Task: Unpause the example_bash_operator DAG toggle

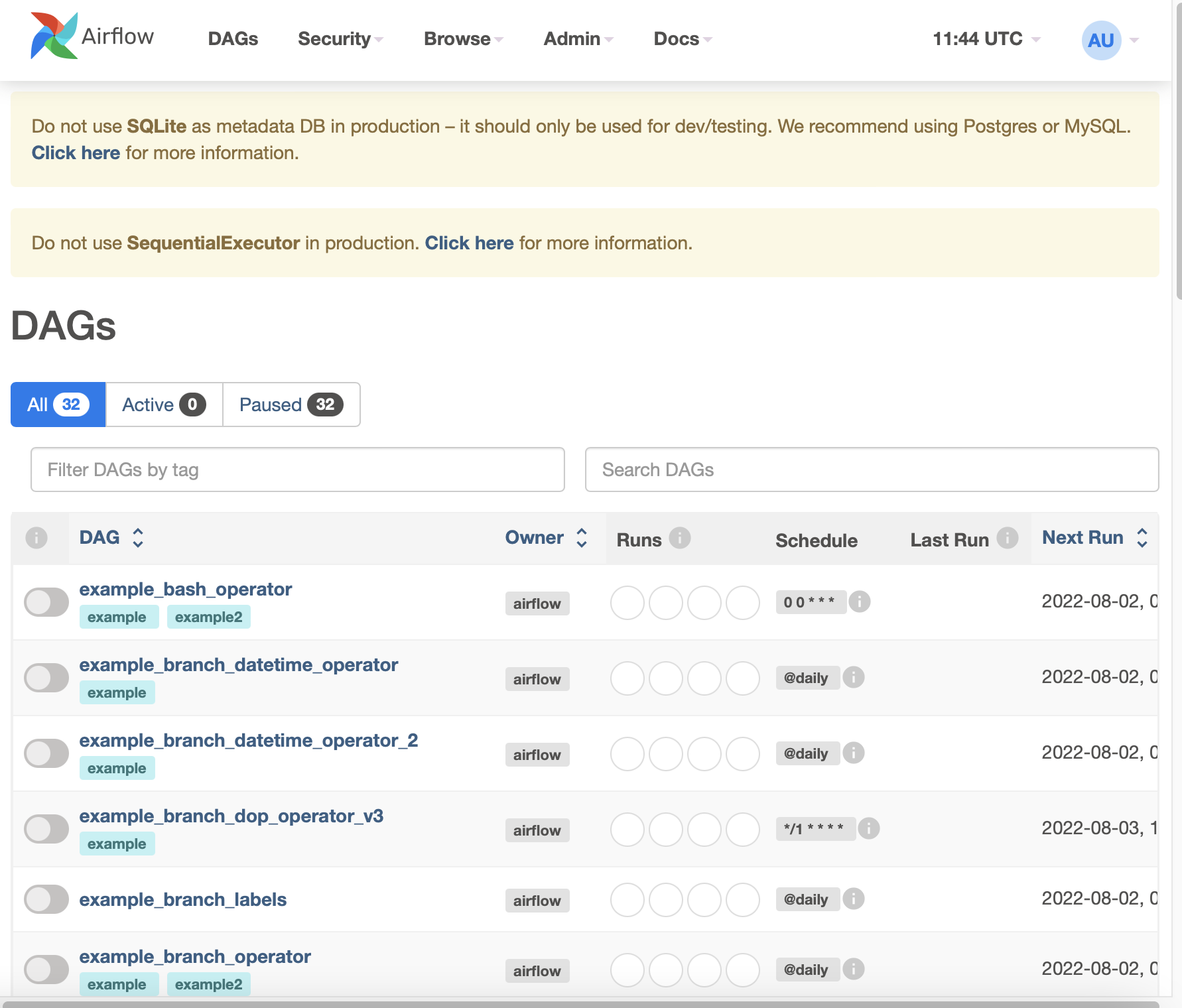Action: [x=46, y=602]
